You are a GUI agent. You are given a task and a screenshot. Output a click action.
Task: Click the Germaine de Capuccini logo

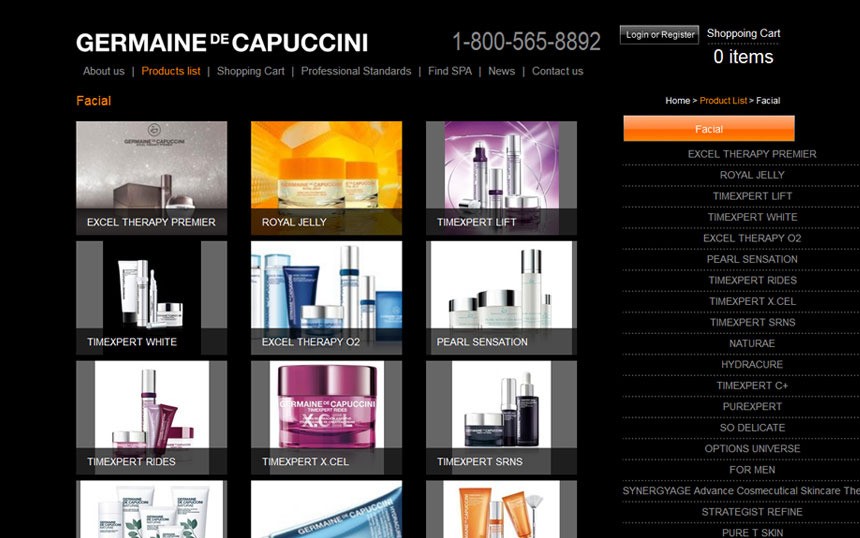222,43
